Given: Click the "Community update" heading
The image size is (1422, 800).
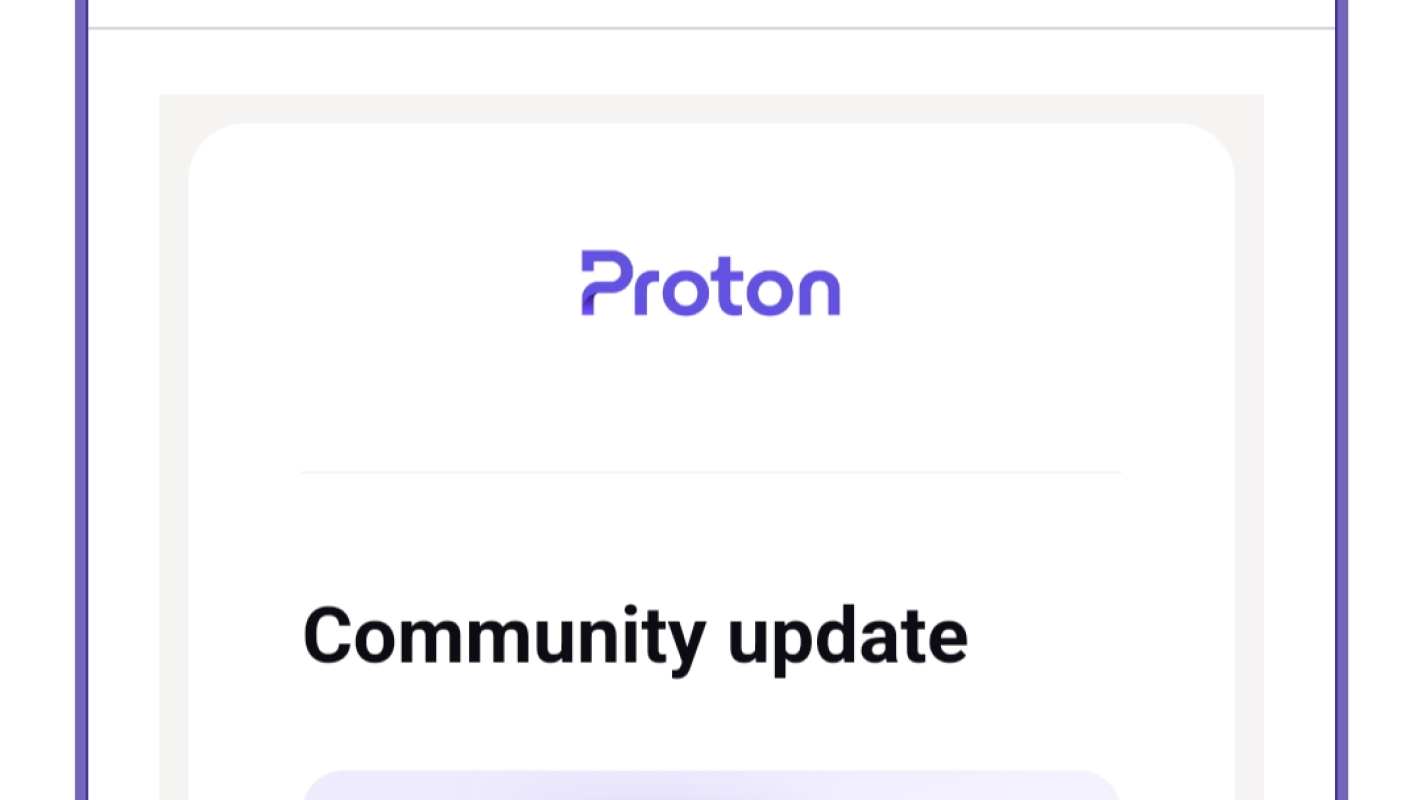Looking at the screenshot, I should tap(635, 636).
